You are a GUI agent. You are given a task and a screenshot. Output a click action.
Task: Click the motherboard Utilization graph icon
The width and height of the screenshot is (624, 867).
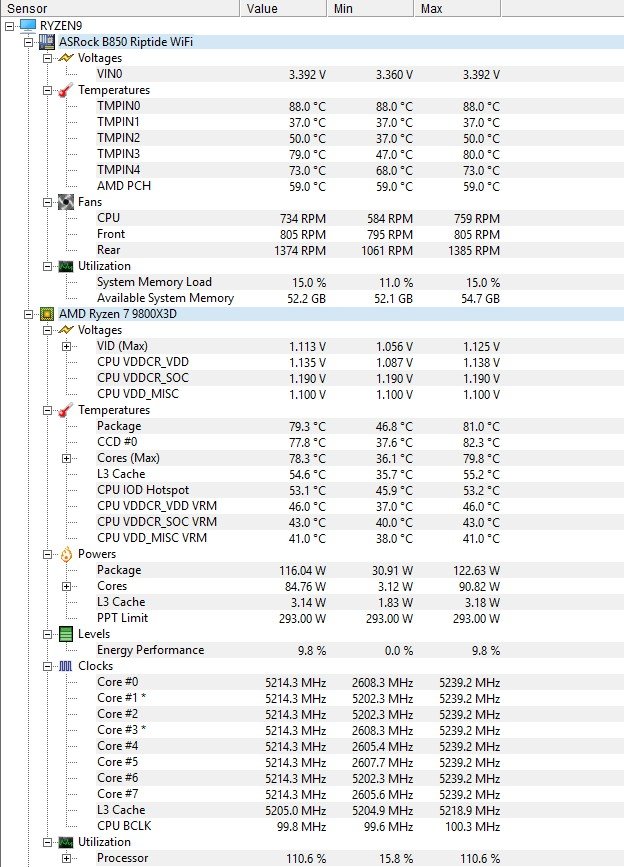[66, 266]
